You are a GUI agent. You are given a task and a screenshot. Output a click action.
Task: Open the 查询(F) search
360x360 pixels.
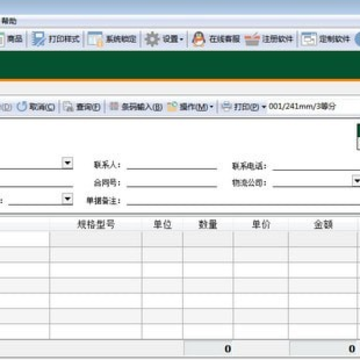82,107
